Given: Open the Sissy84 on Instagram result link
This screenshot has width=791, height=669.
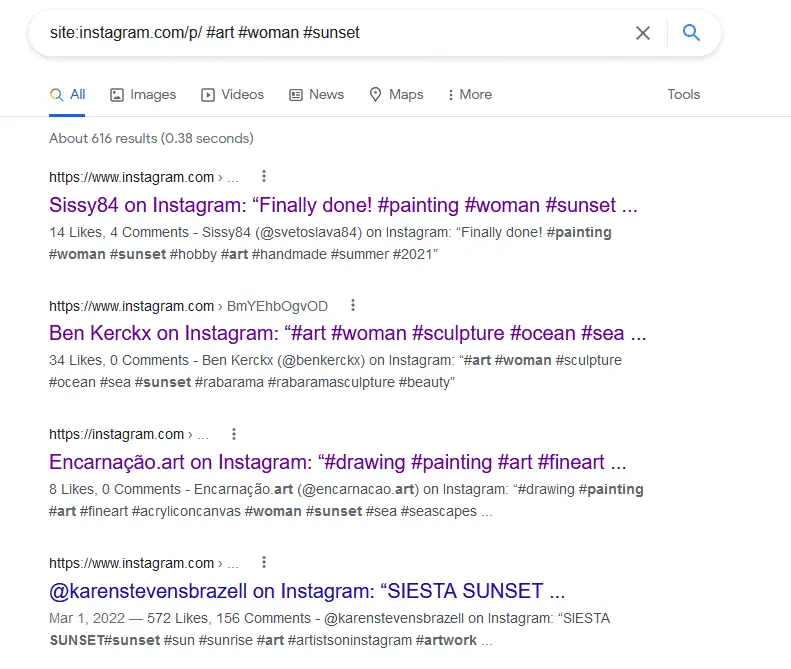Looking at the screenshot, I should [x=343, y=206].
